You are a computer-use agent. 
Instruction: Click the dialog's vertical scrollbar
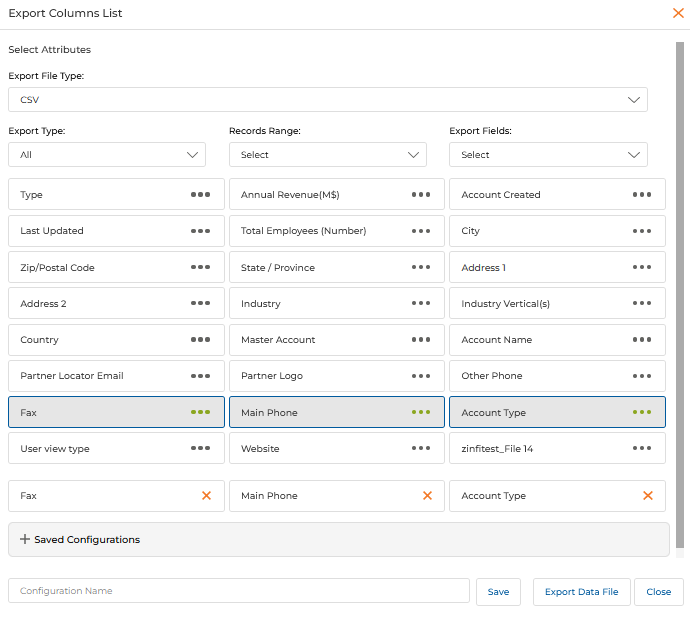[x=680, y=295]
